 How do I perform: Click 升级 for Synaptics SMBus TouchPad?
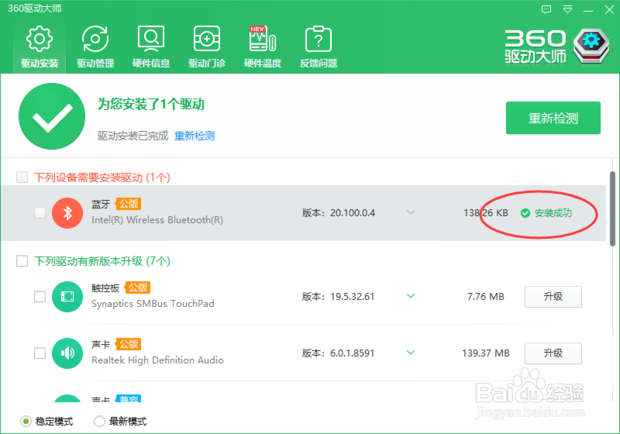[x=553, y=296]
